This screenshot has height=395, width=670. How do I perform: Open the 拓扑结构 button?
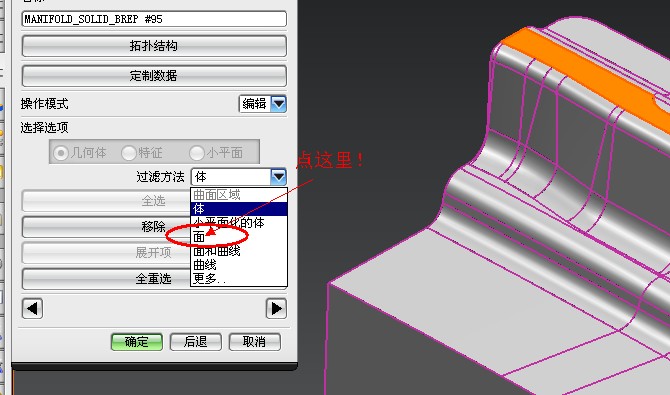[x=154, y=46]
